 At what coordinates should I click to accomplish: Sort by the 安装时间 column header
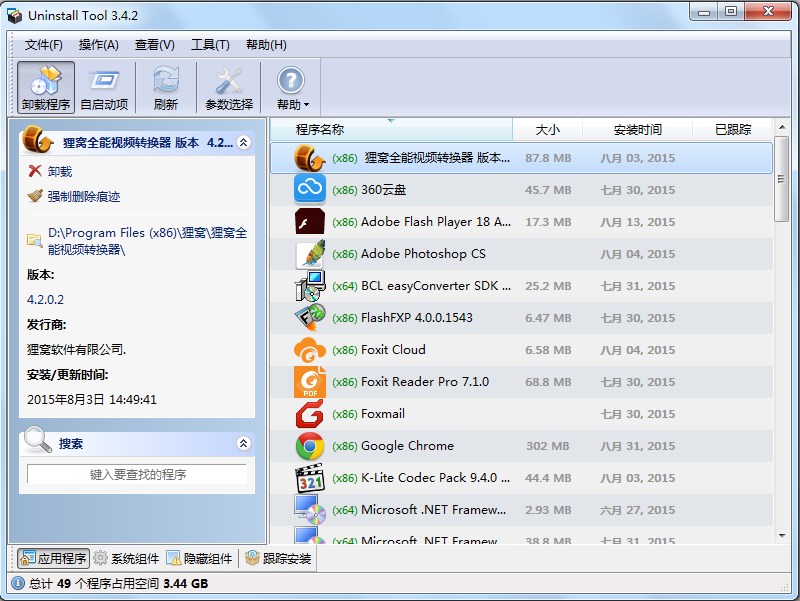point(638,130)
